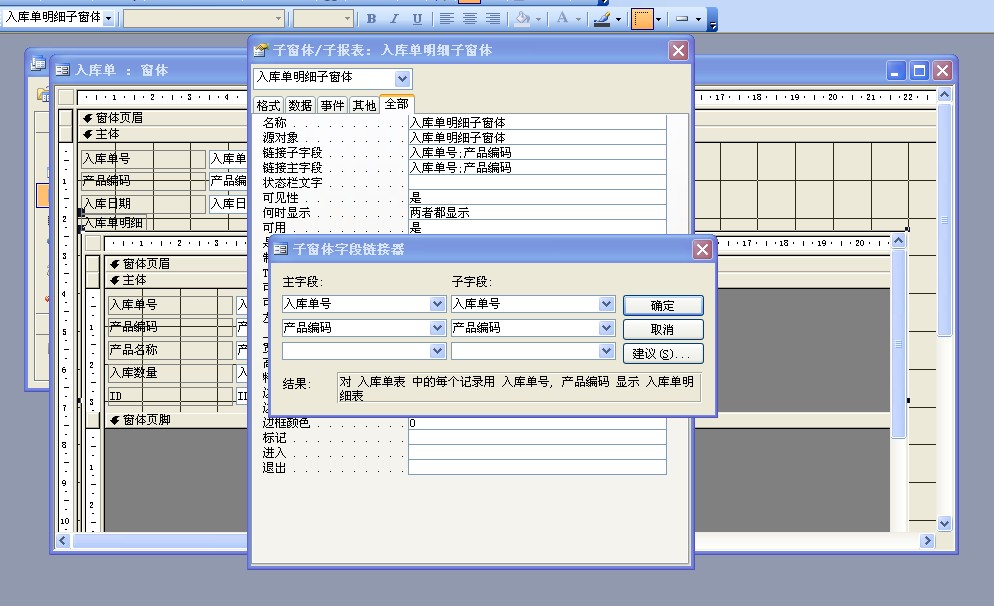Open the font name dropdown in toolbar

(x=278, y=18)
